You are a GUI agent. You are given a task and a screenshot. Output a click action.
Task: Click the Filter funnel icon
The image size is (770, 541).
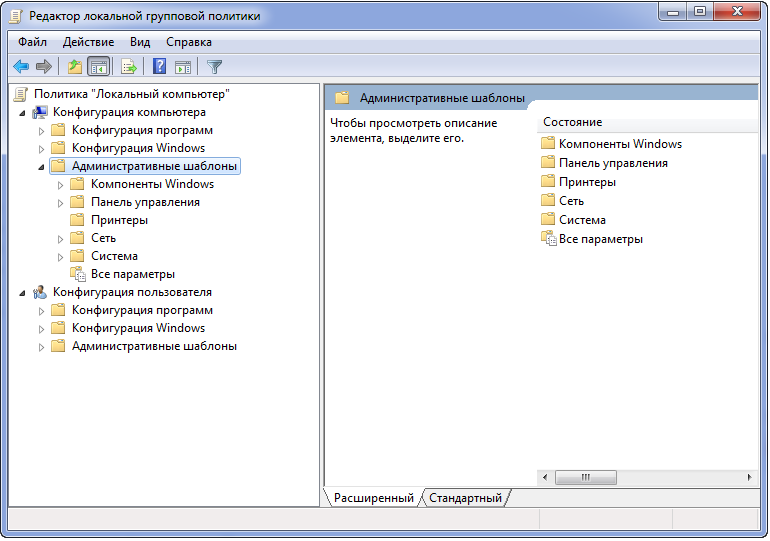click(x=214, y=67)
